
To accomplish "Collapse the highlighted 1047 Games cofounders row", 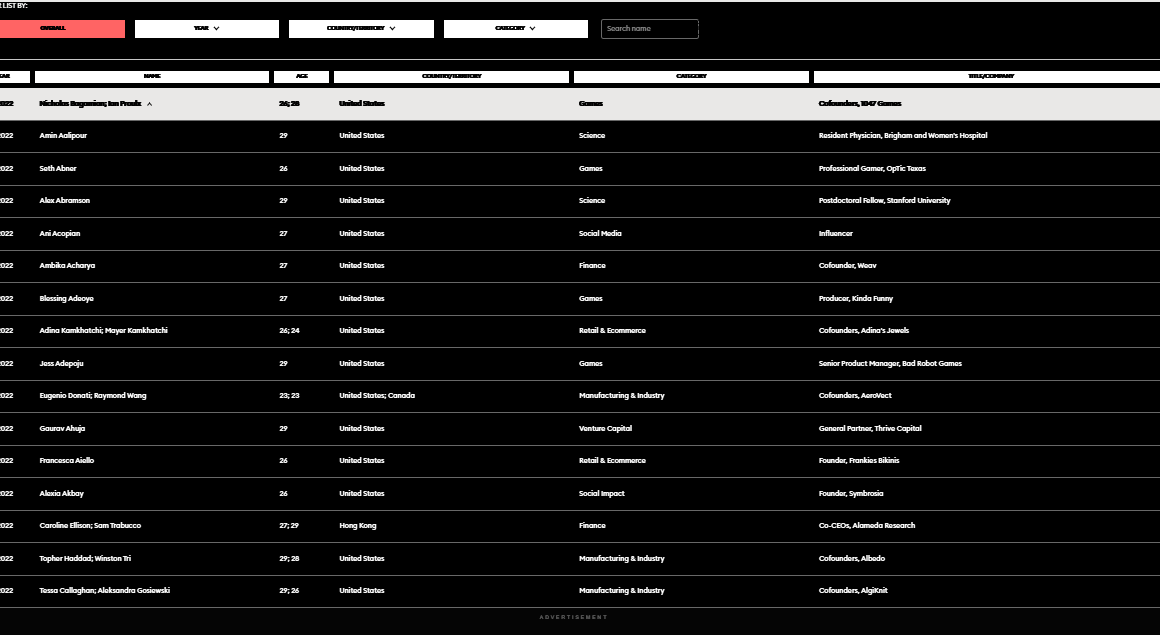I will pyautogui.click(x=149, y=104).
